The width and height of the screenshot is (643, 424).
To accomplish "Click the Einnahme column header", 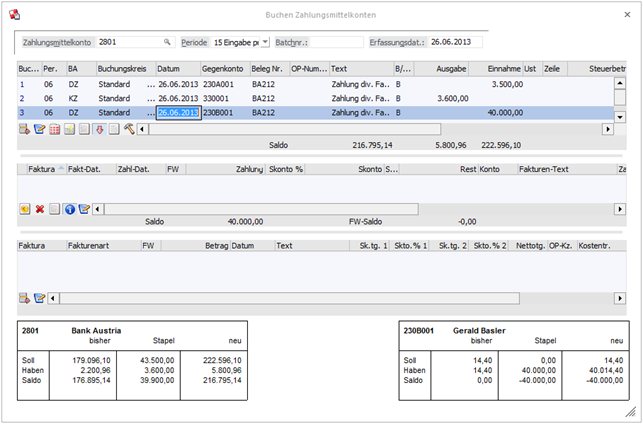I will [x=502, y=68].
